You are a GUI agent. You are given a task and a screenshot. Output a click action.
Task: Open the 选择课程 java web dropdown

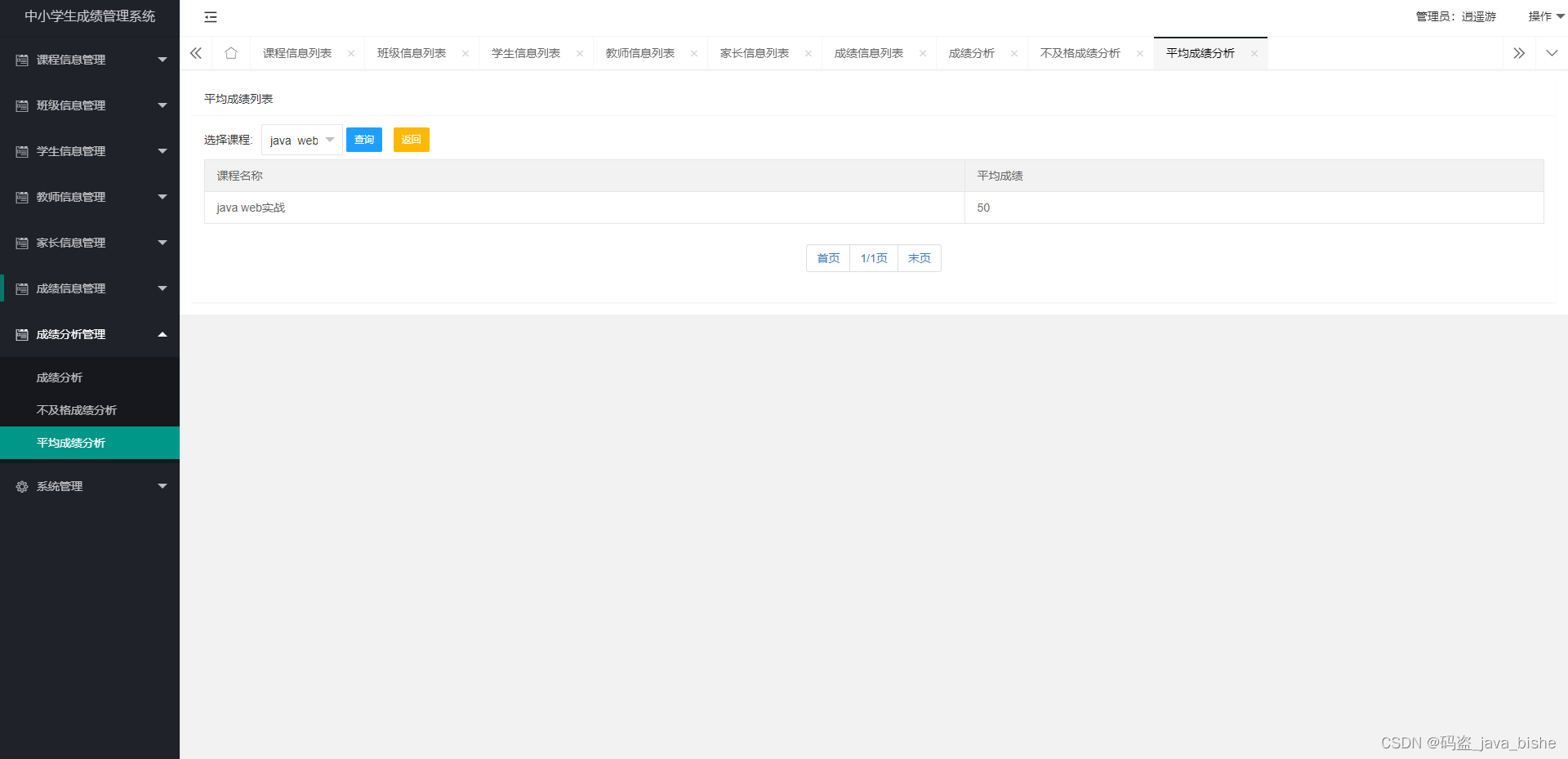point(301,140)
